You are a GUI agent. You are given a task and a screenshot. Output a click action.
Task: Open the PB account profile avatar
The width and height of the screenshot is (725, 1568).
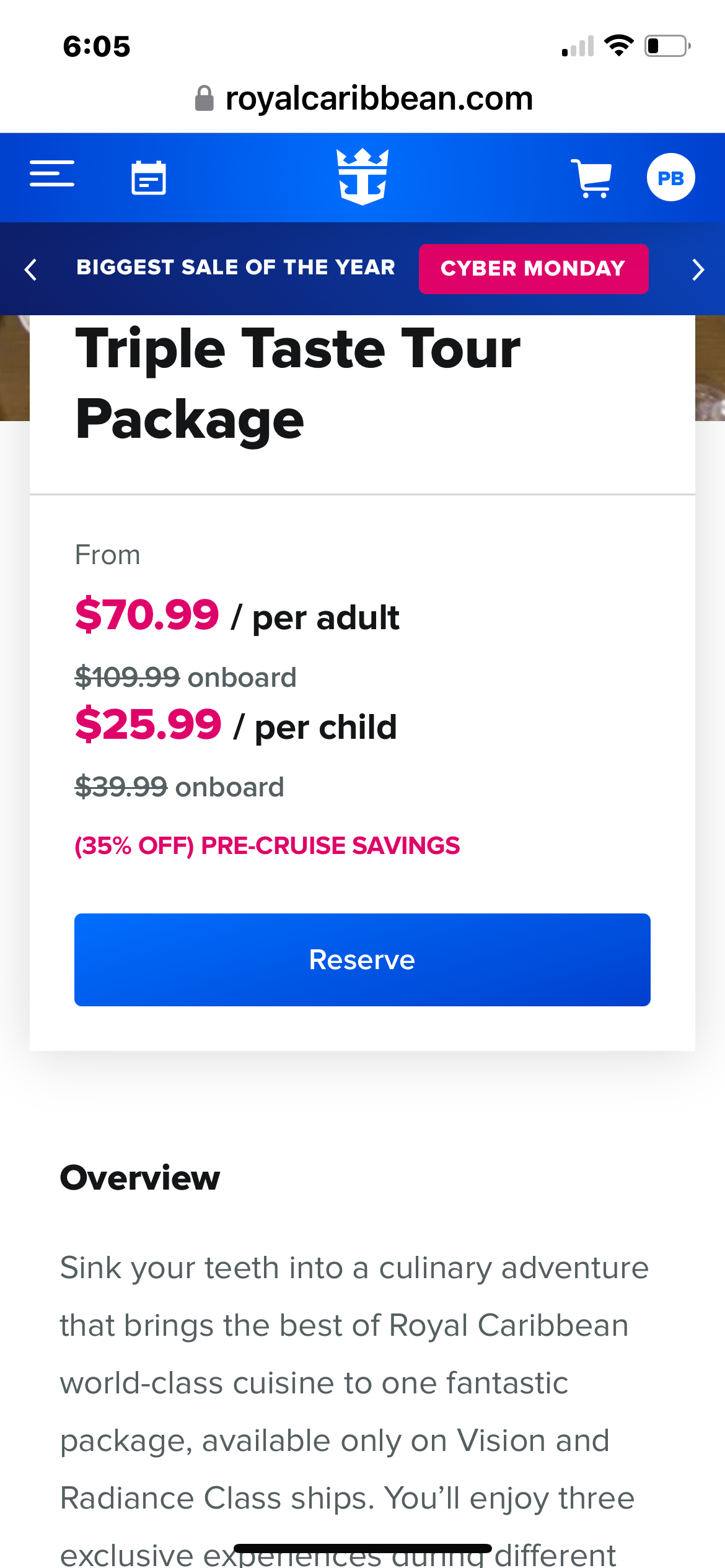pyautogui.click(x=671, y=177)
